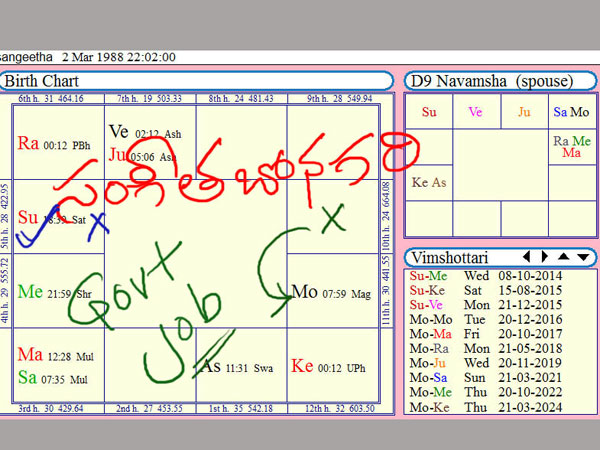Click Ju in the Navamsha chart

[x=524, y=112]
